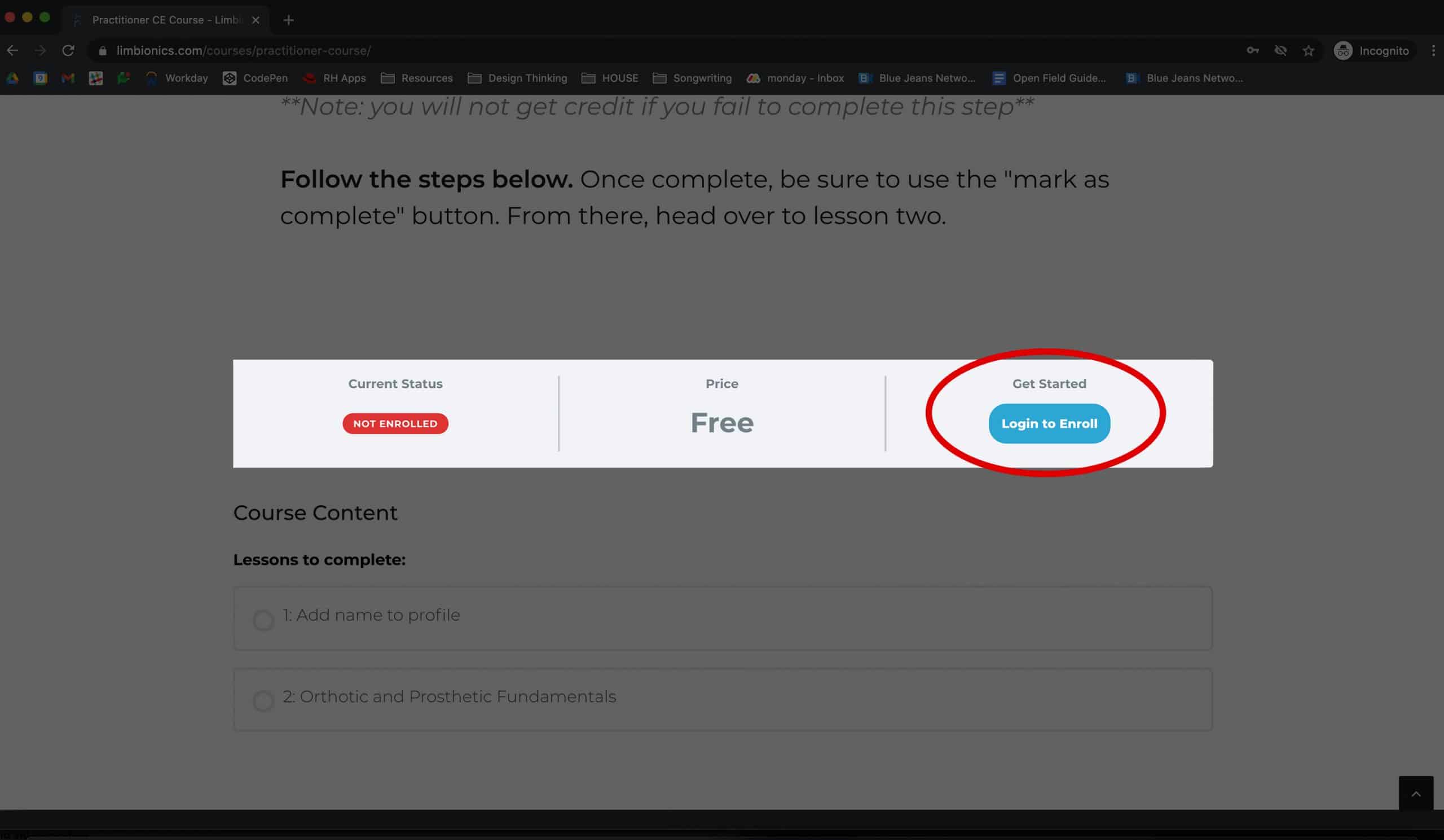Open the Slack bookmark icon
The height and width of the screenshot is (840, 1444).
(96, 78)
